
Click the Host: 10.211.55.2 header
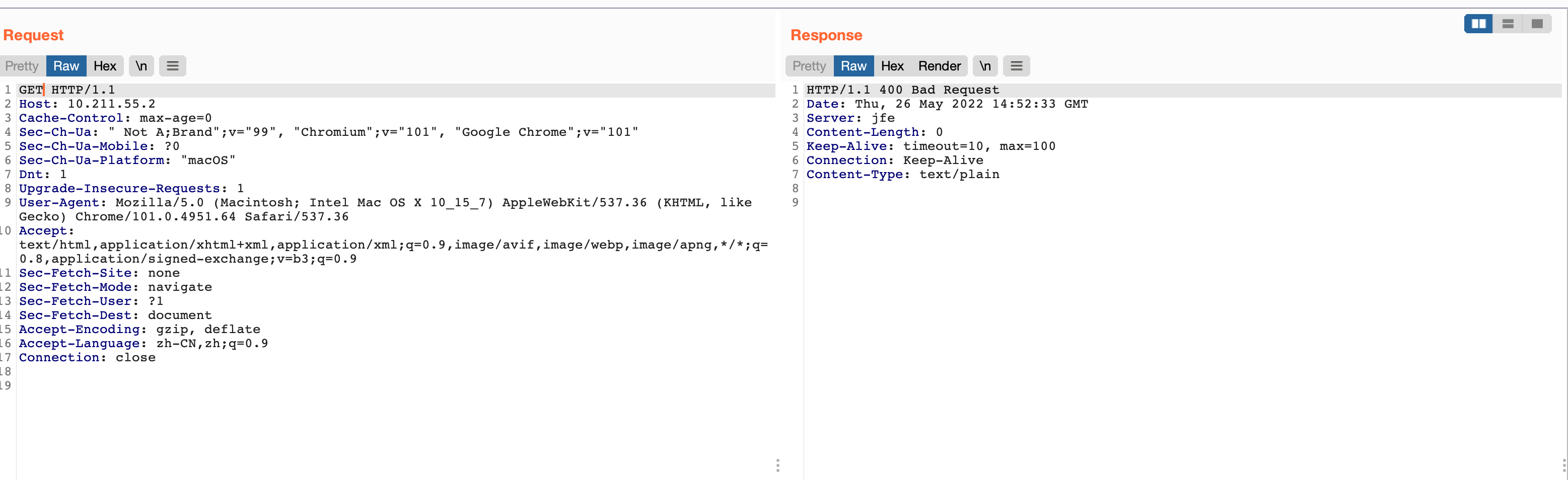(87, 104)
